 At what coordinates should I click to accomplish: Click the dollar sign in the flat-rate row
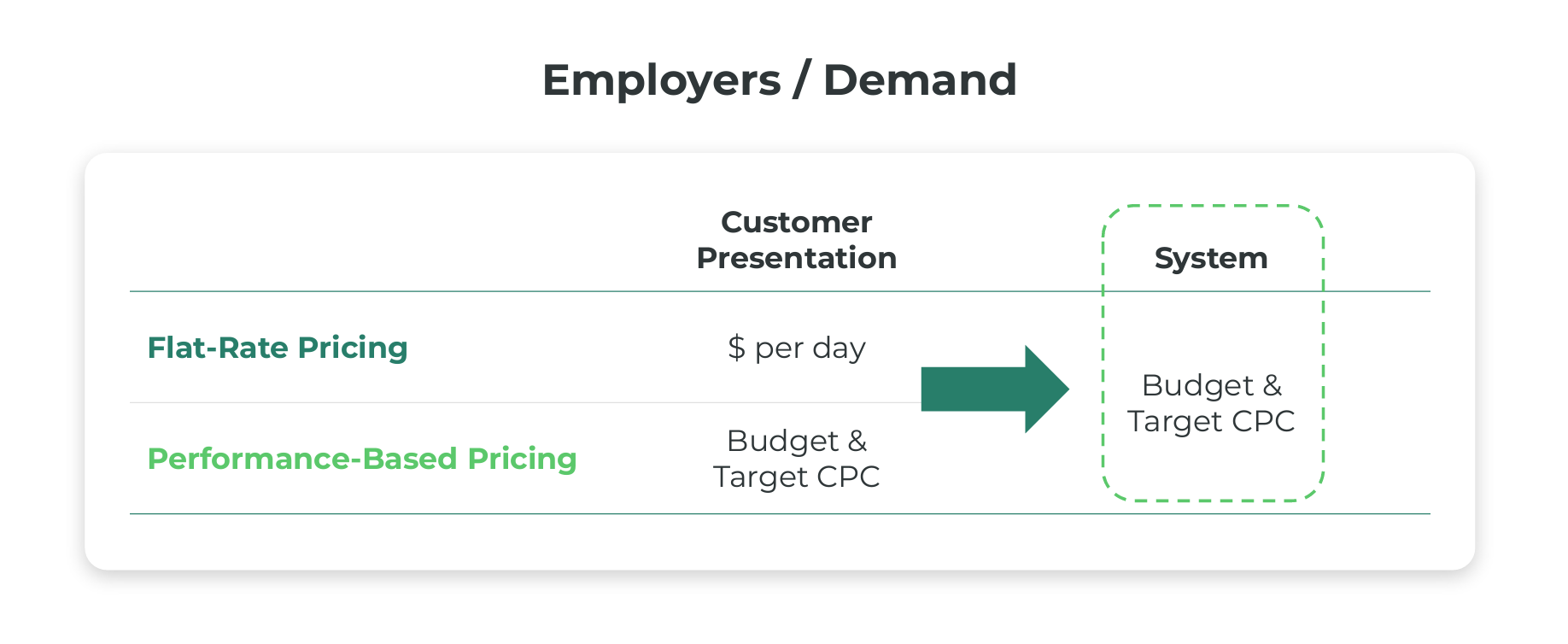[736, 348]
